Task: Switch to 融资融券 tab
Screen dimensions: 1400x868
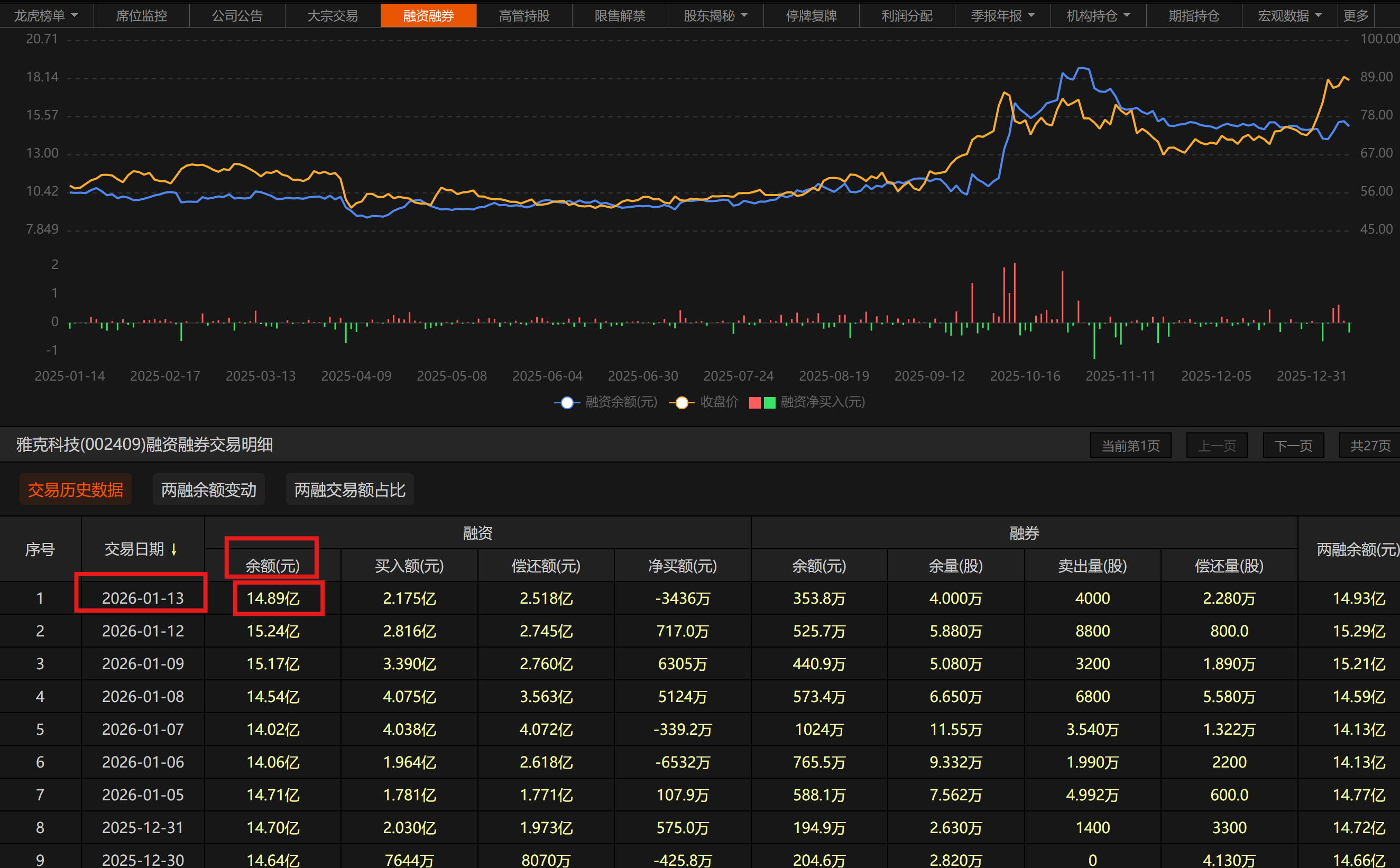Action: click(428, 15)
